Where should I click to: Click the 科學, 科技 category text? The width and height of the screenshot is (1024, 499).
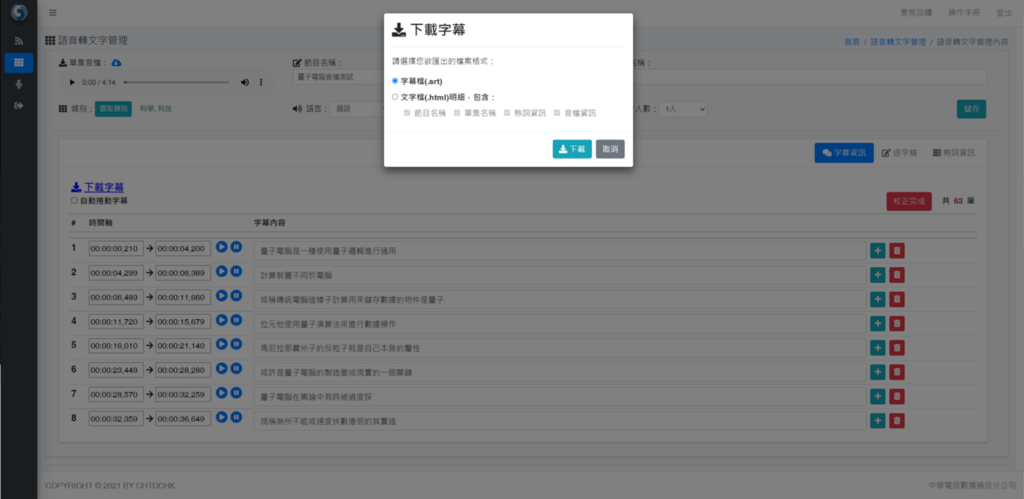coord(155,109)
